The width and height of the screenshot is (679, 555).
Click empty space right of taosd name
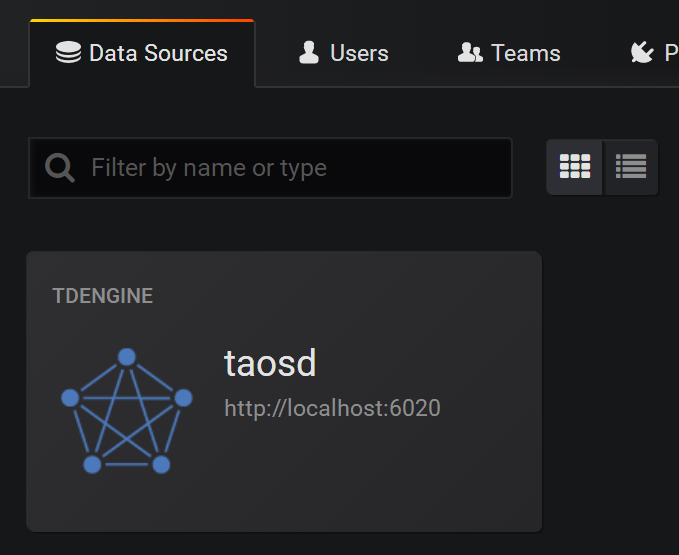point(430,364)
